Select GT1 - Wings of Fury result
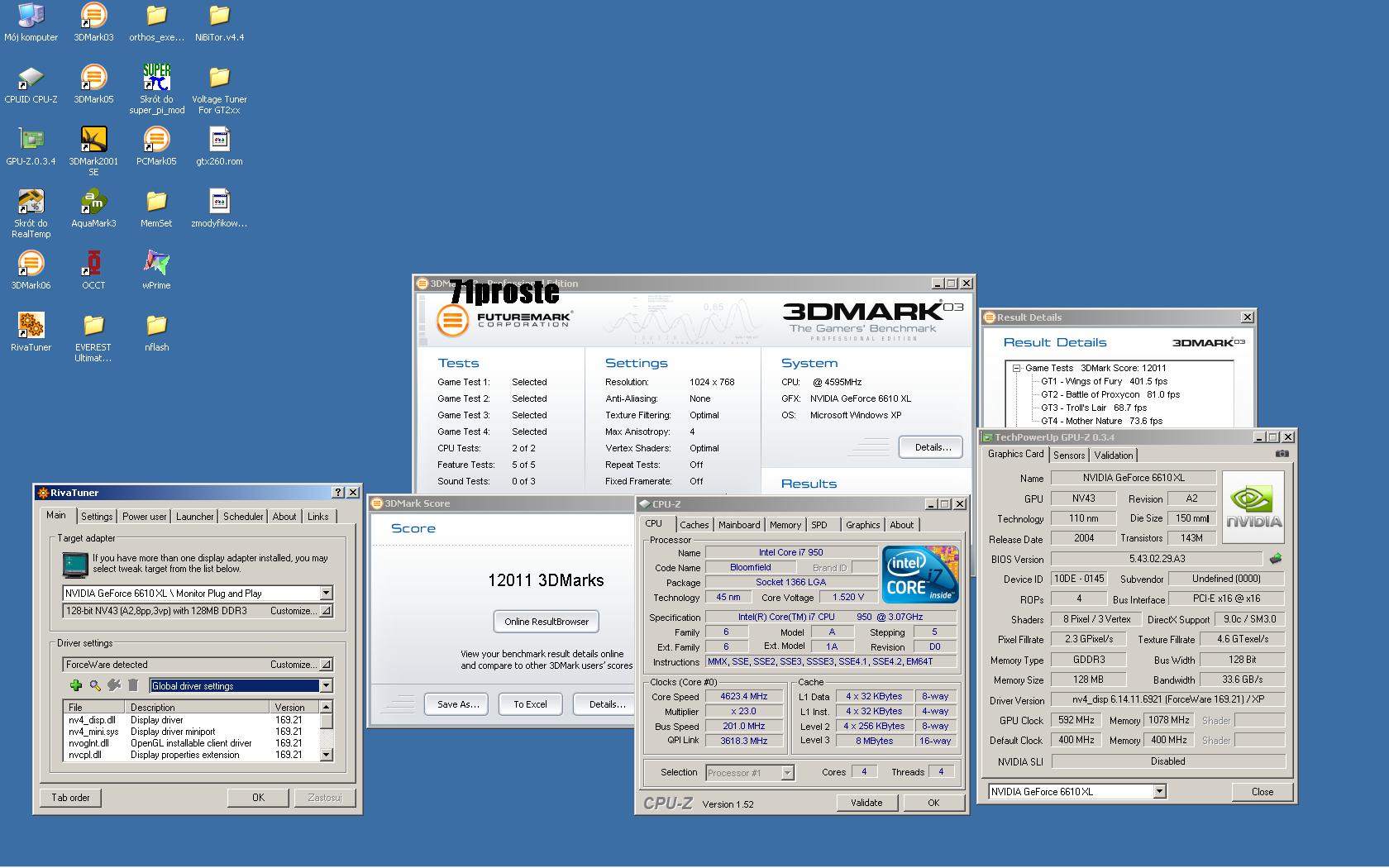Viewport: 1389px width, 868px height. click(1104, 381)
